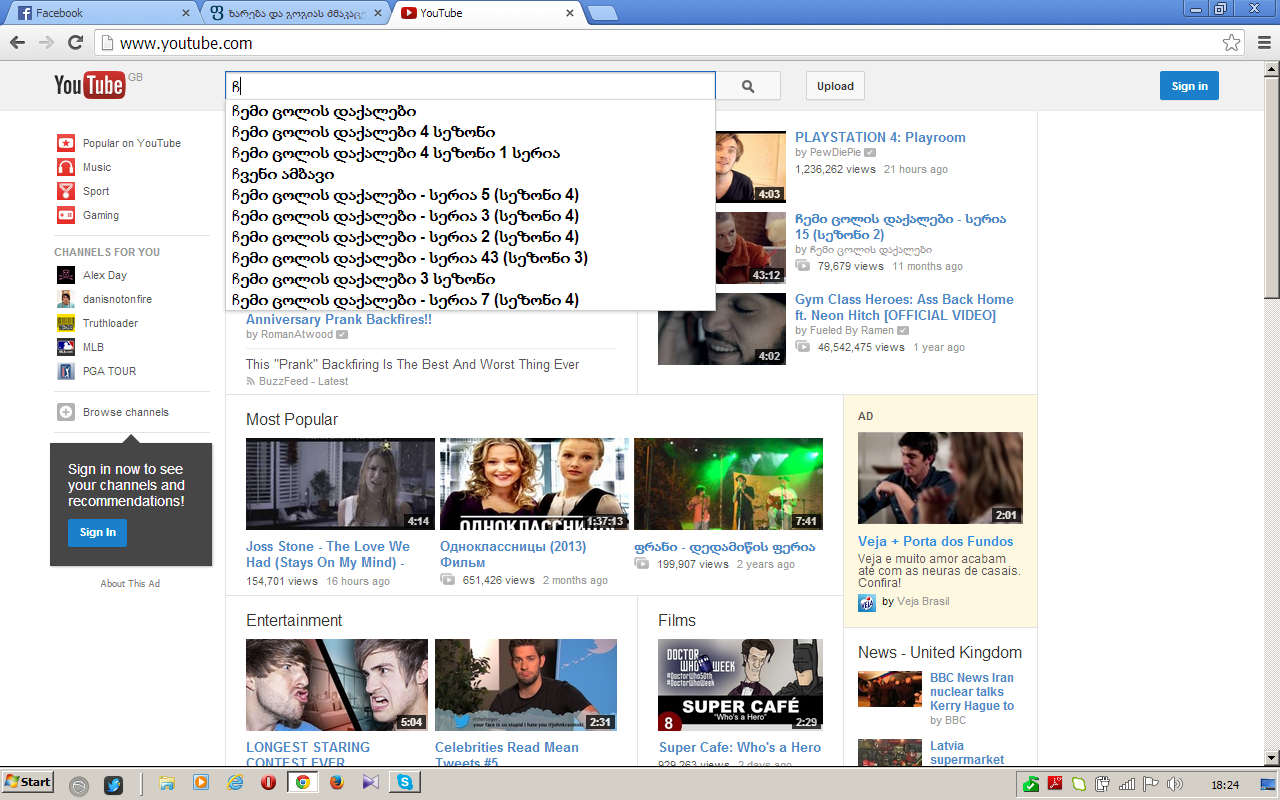Open the Одноклассницы film thumbnail
The height and width of the screenshot is (800, 1280).
coord(534,484)
